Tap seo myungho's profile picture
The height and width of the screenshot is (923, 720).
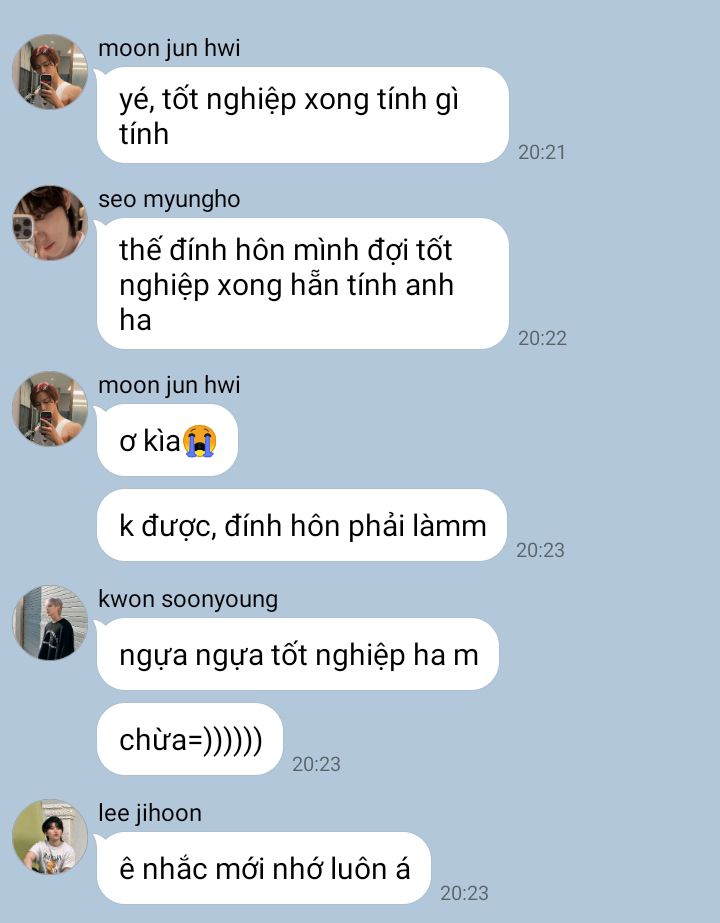[x=50, y=223]
